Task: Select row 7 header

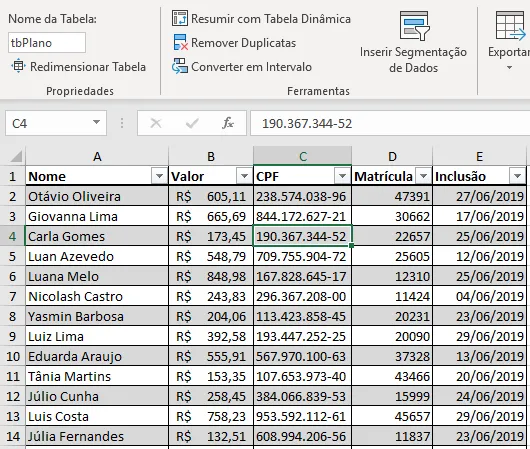Action: click(13, 296)
